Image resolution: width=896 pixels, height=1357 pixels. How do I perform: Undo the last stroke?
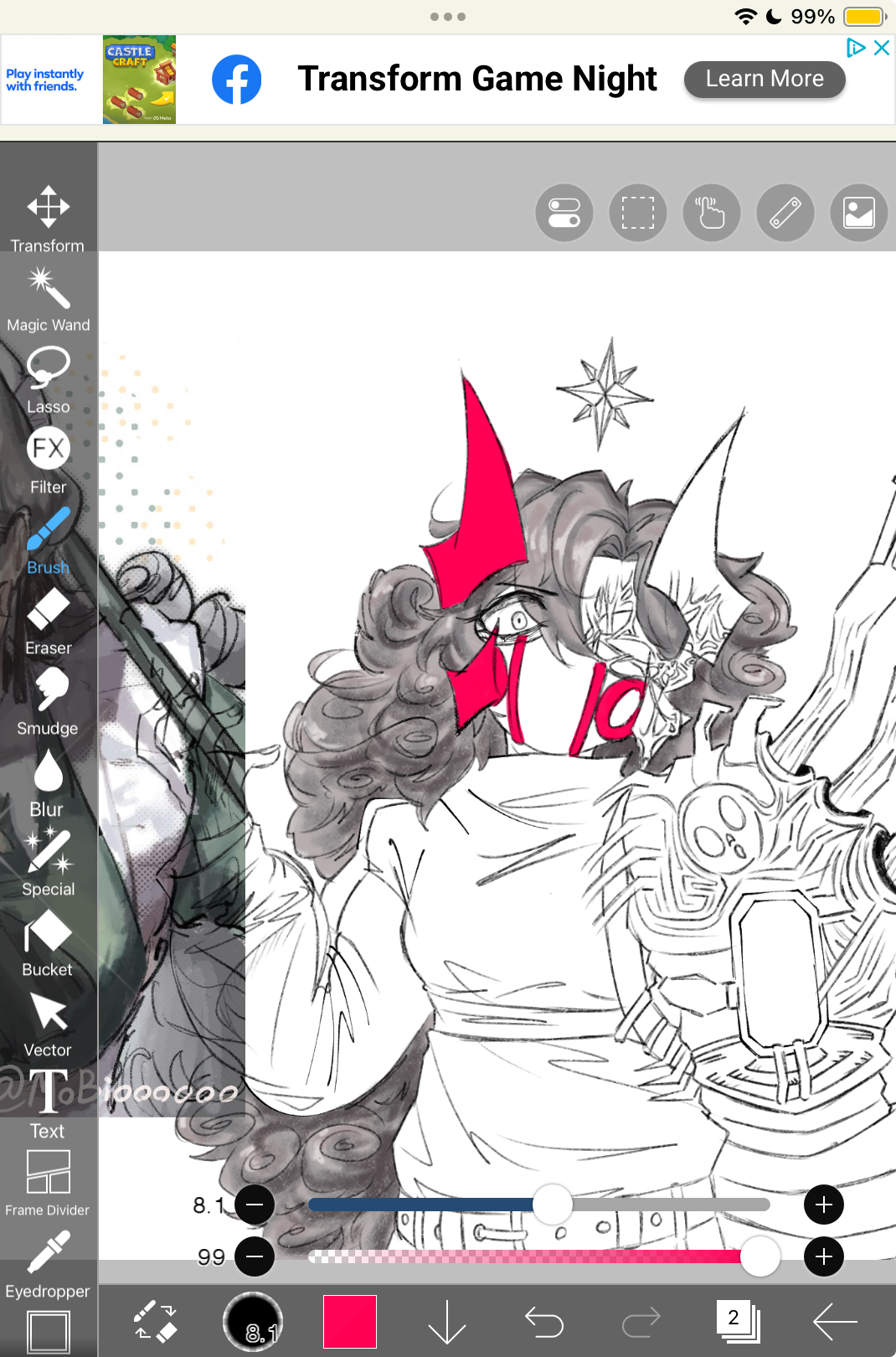point(544,1322)
